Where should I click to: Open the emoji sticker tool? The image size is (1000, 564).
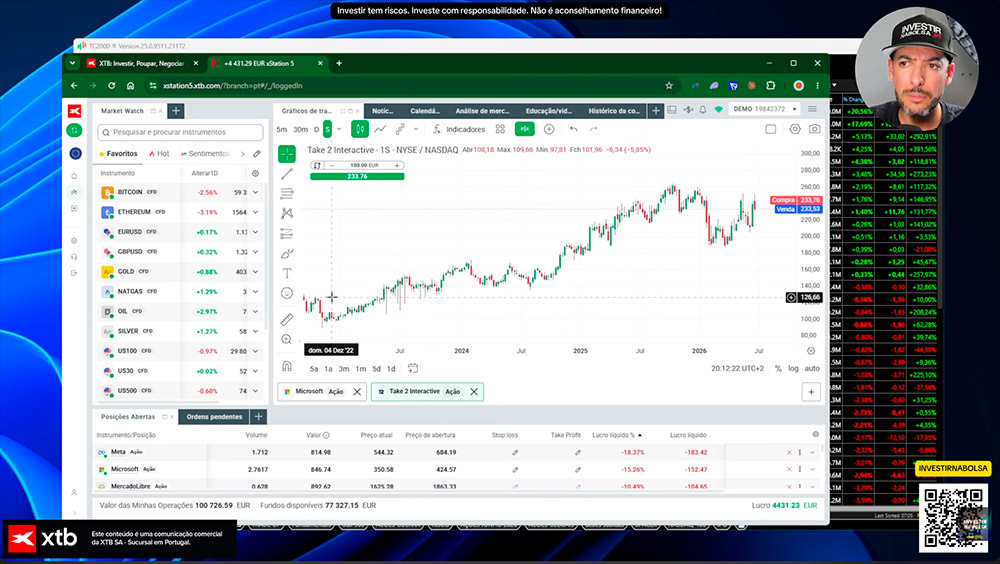(287, 293)
